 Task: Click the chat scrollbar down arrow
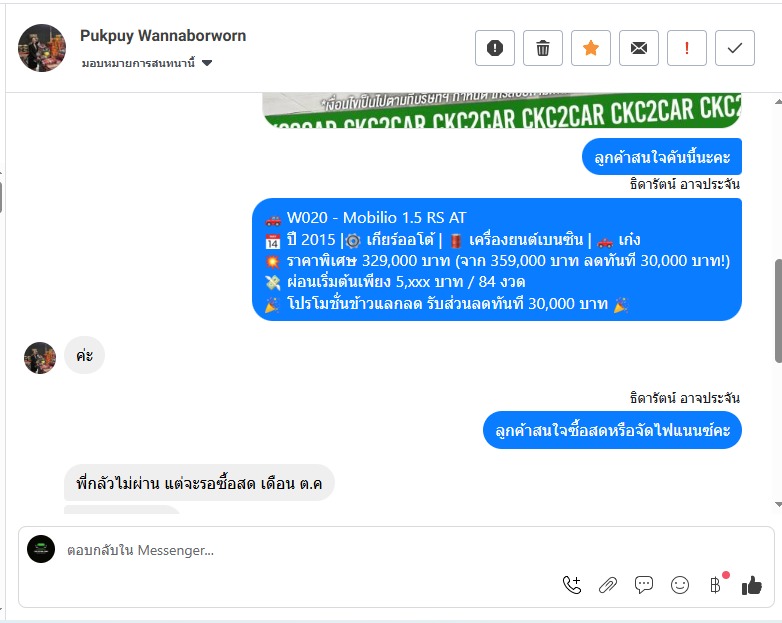(778, 504)
